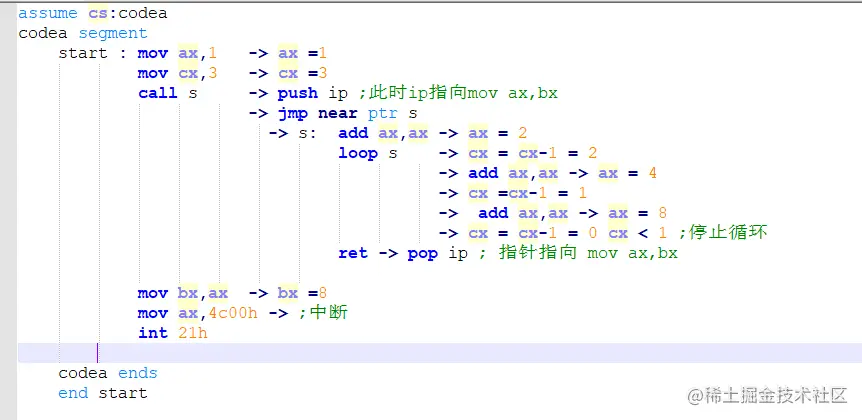Click "push ip" text

coord(313,93)
